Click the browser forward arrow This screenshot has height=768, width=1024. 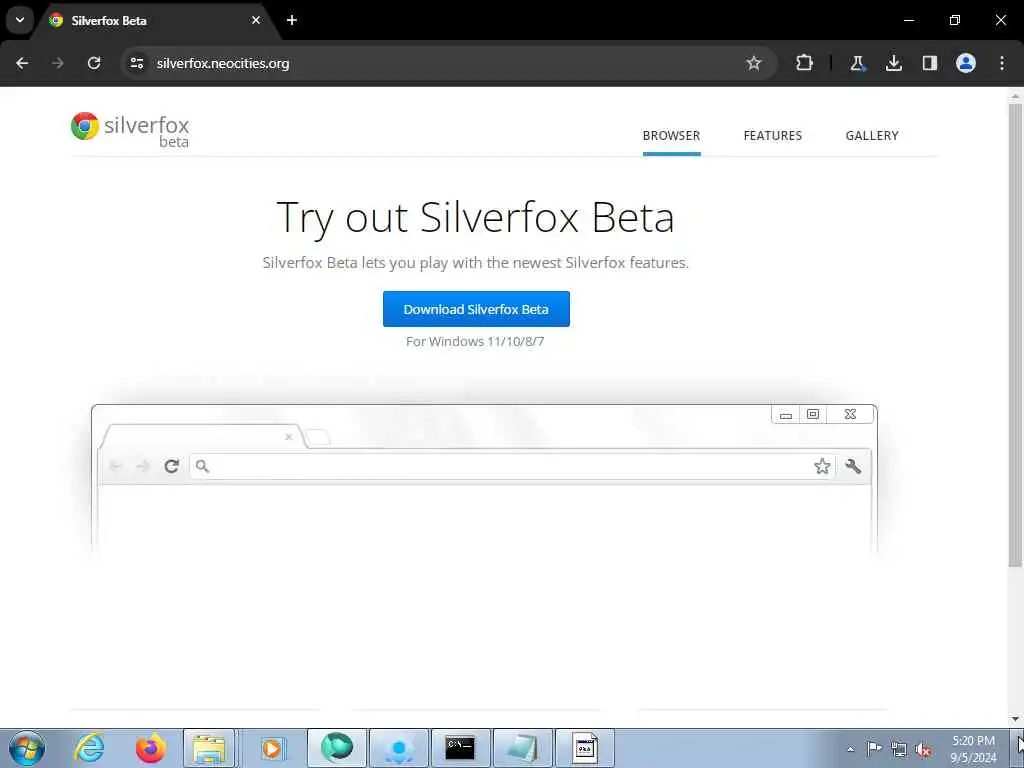[x=58, y=63]
